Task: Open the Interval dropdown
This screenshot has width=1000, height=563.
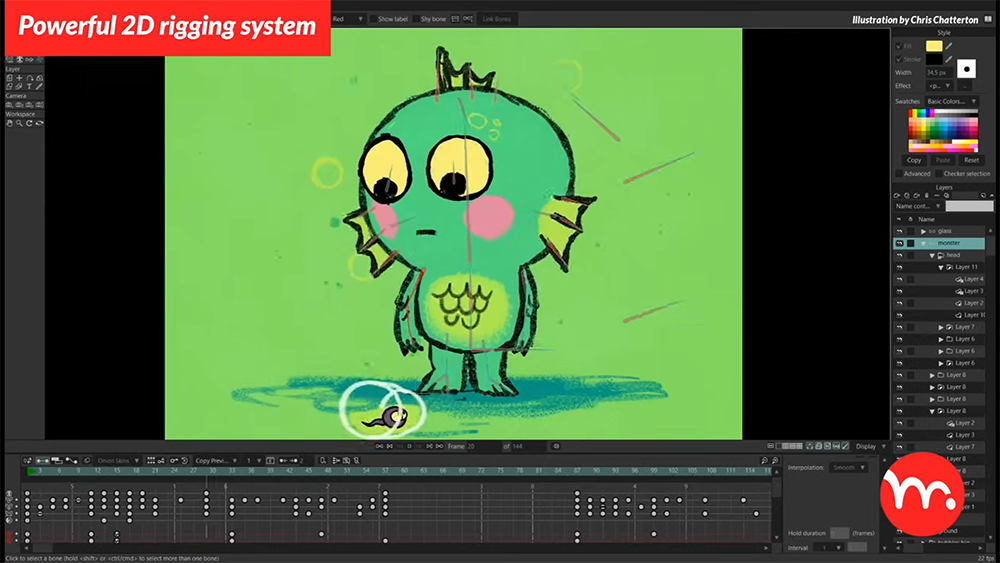Action: click(829, 548)
